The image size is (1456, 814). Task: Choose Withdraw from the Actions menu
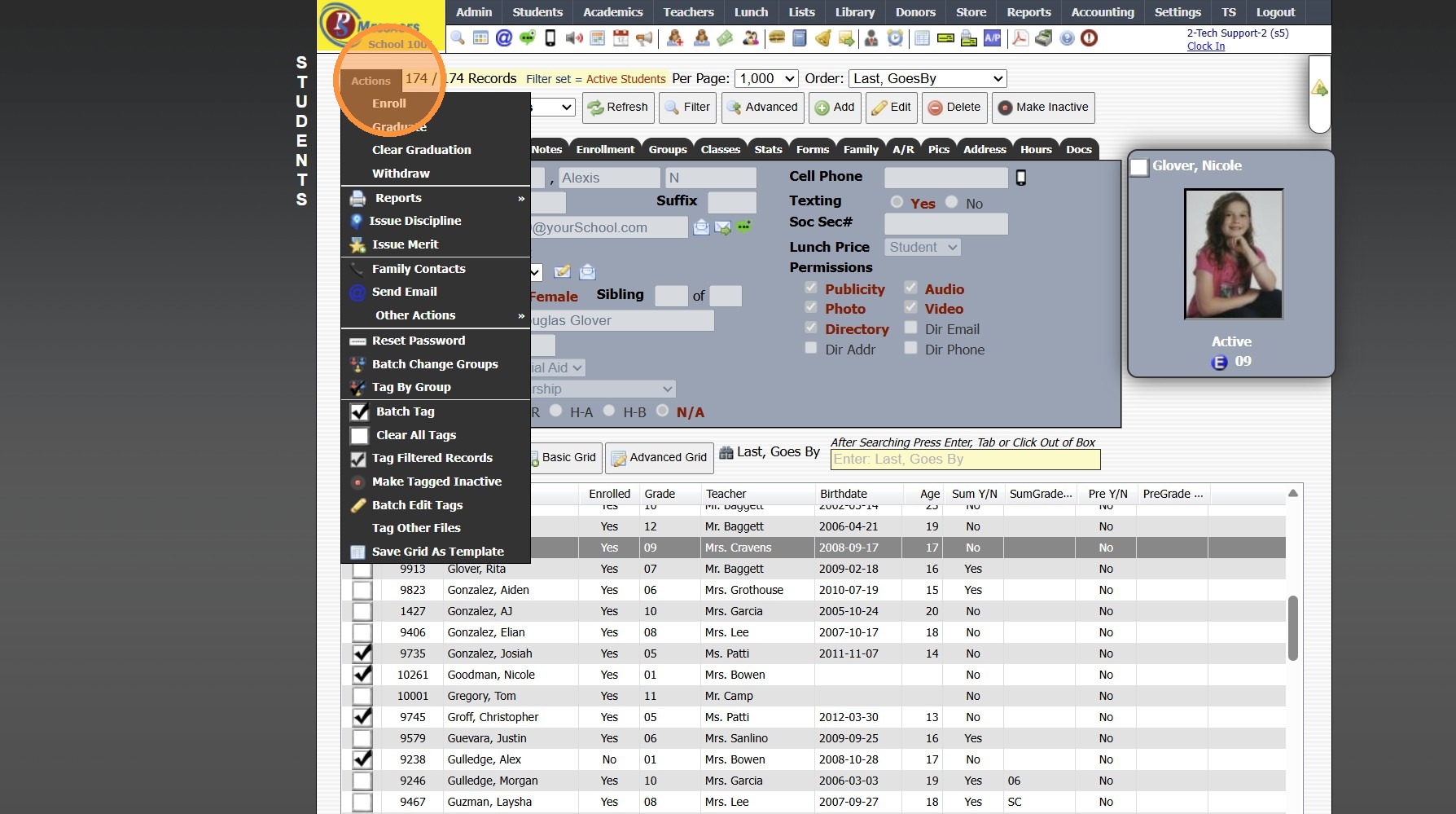click(x=401, y=174)
